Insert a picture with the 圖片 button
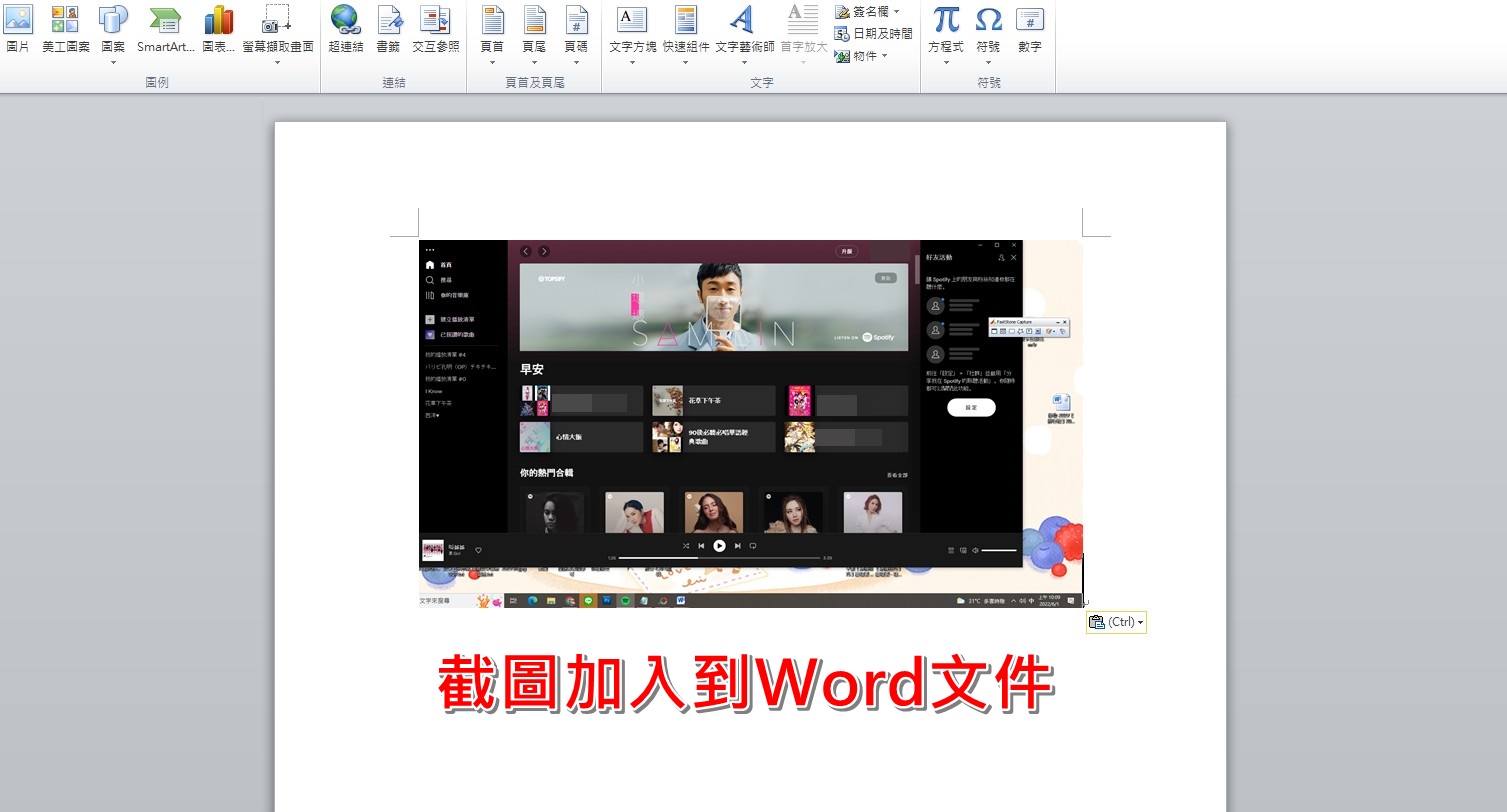This screenshot has height=812, width=1507. (18, 30)
